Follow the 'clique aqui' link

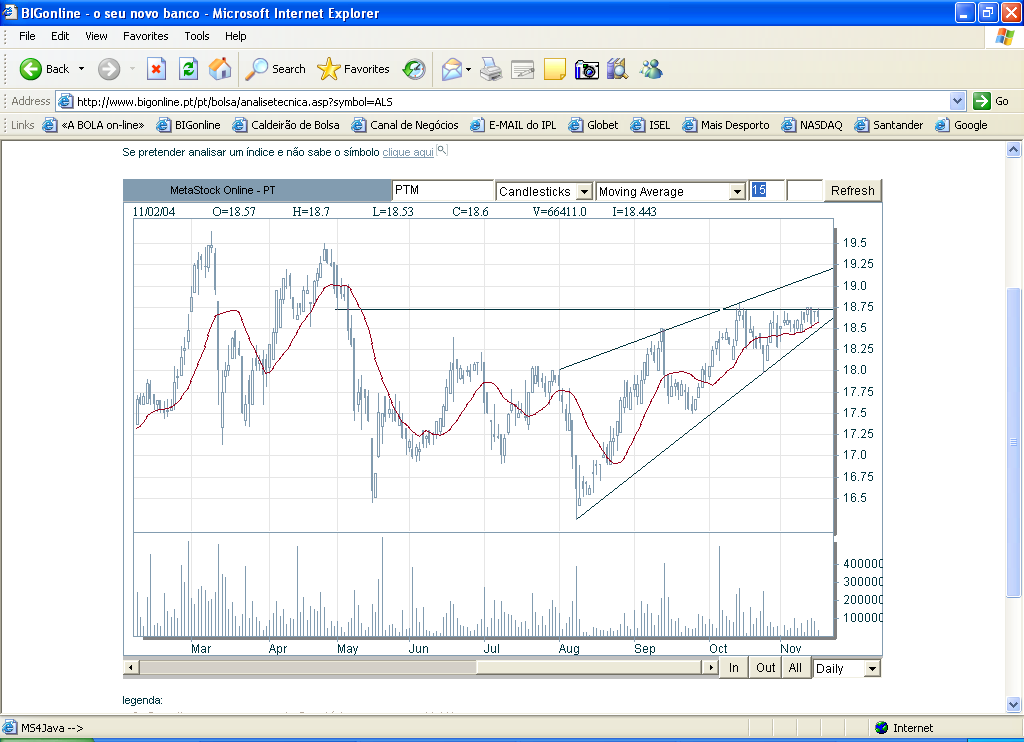pyautogui.click(x=408, y=152)
